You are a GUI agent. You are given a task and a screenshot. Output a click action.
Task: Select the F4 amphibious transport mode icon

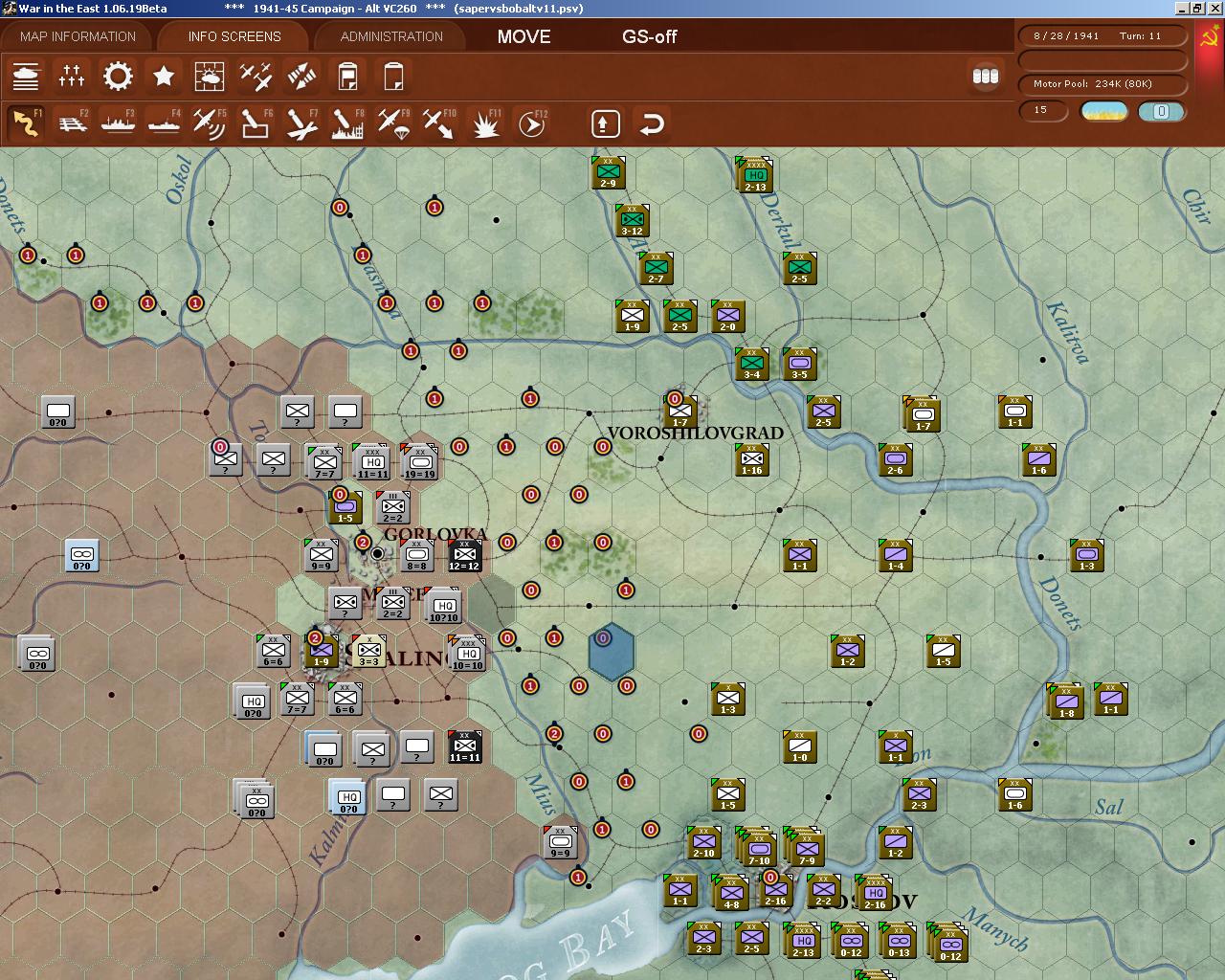click(164, 123)
